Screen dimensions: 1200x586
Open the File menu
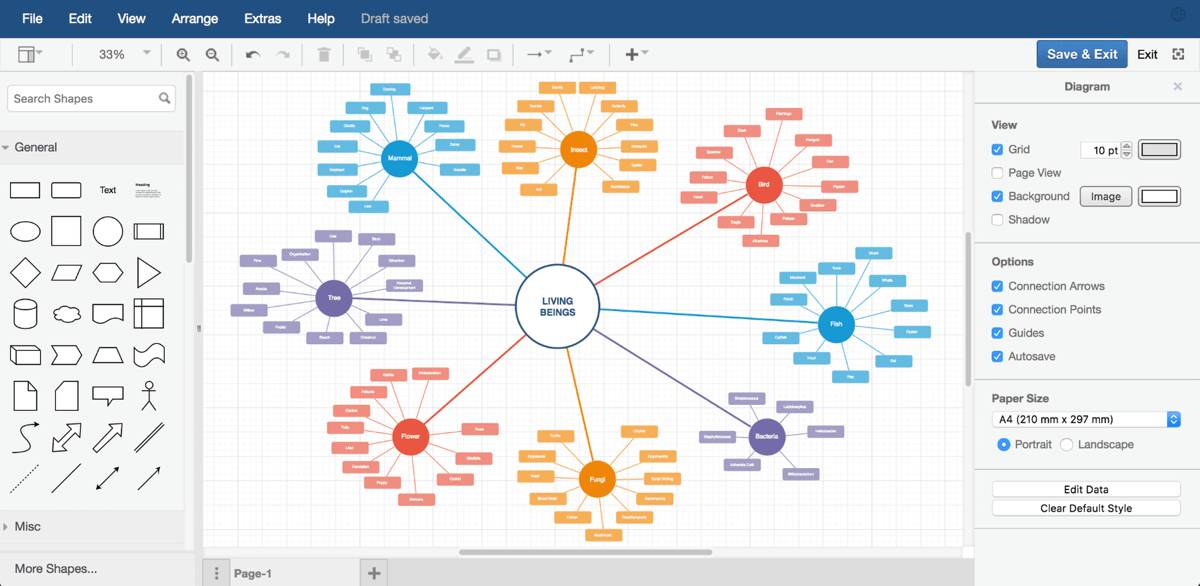click(32, 19)
